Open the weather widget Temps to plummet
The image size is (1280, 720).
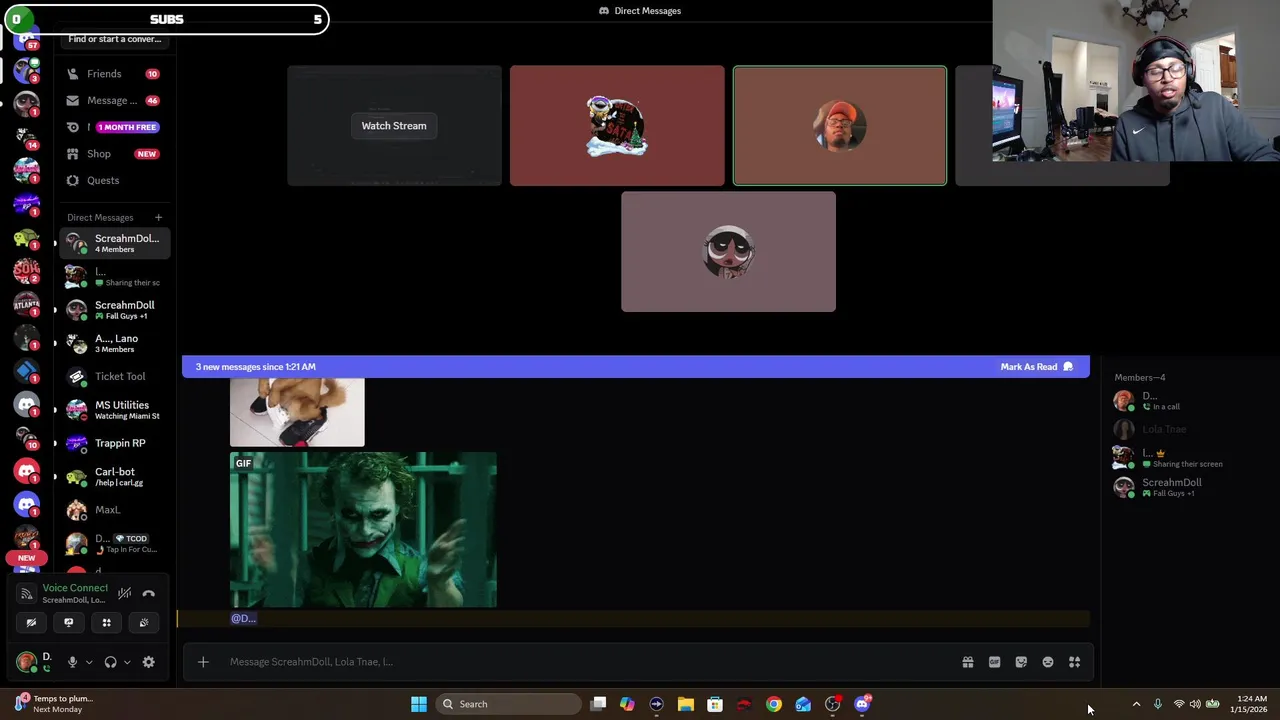(56, 704)
